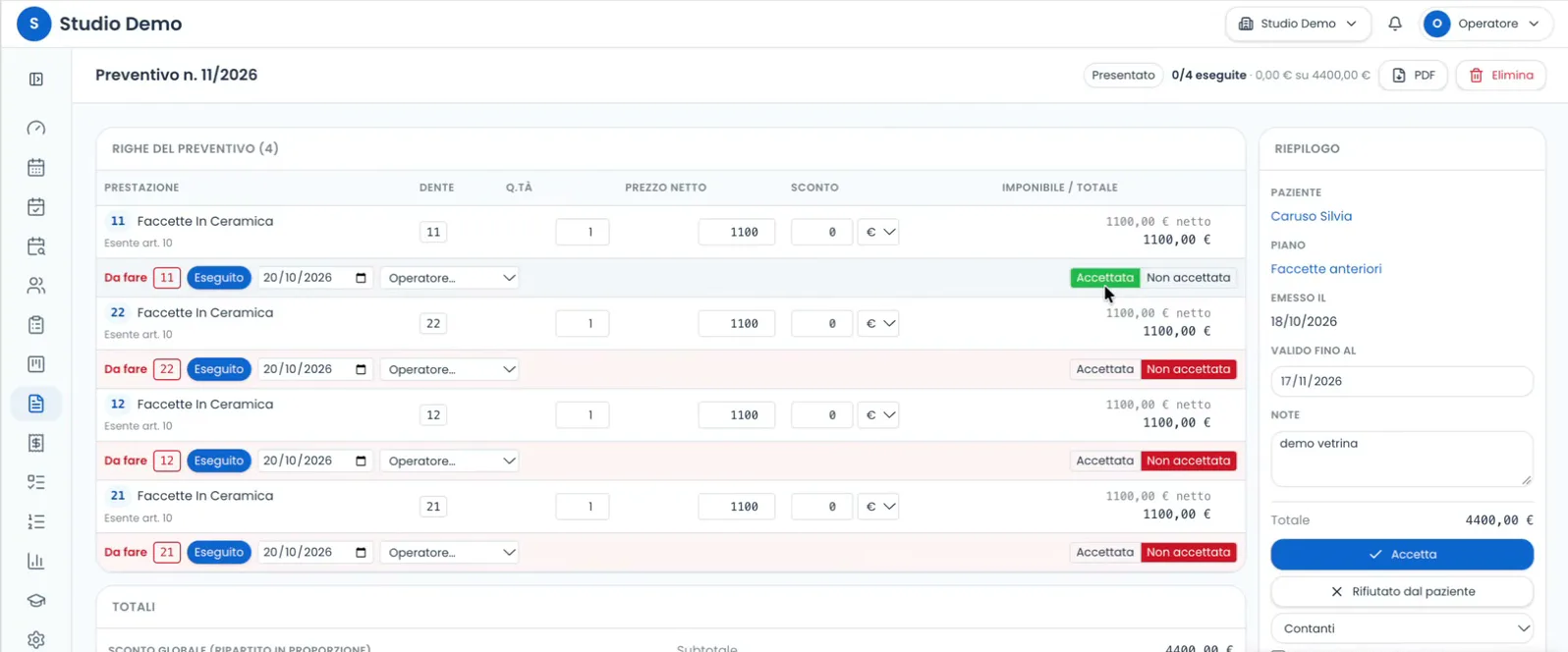The image size is (1568, 652).
Task: Set tooth 11 row to Non accettata
Action: coord(1188,278)
